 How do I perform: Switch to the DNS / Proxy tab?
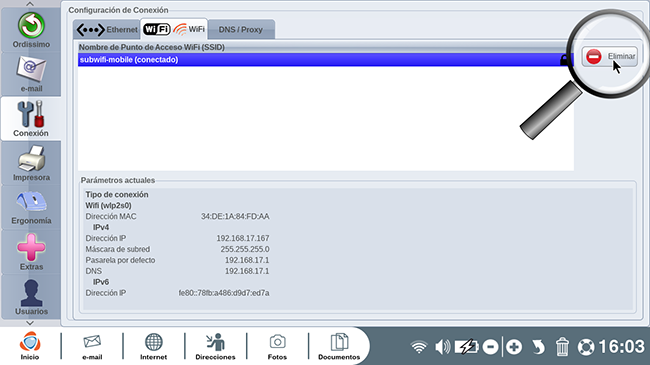point(241,30)
